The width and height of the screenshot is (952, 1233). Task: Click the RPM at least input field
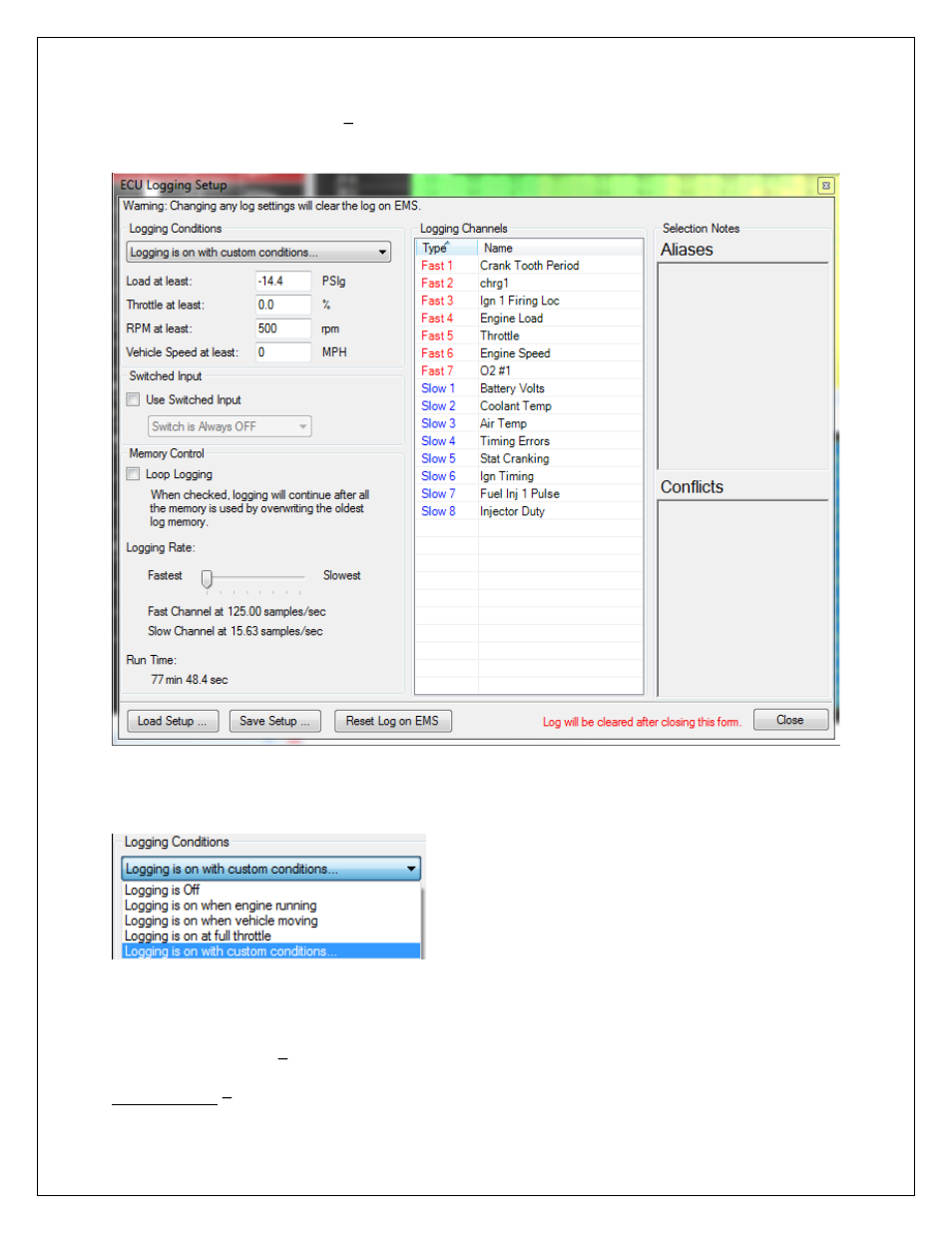283,328
